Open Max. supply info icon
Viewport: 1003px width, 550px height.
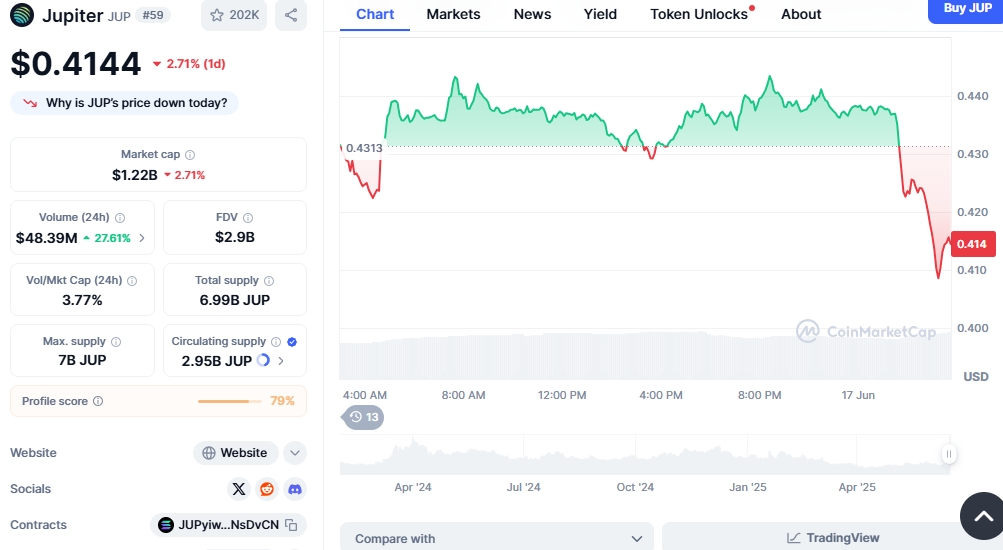pyautogui.click(x=116, y=342)
